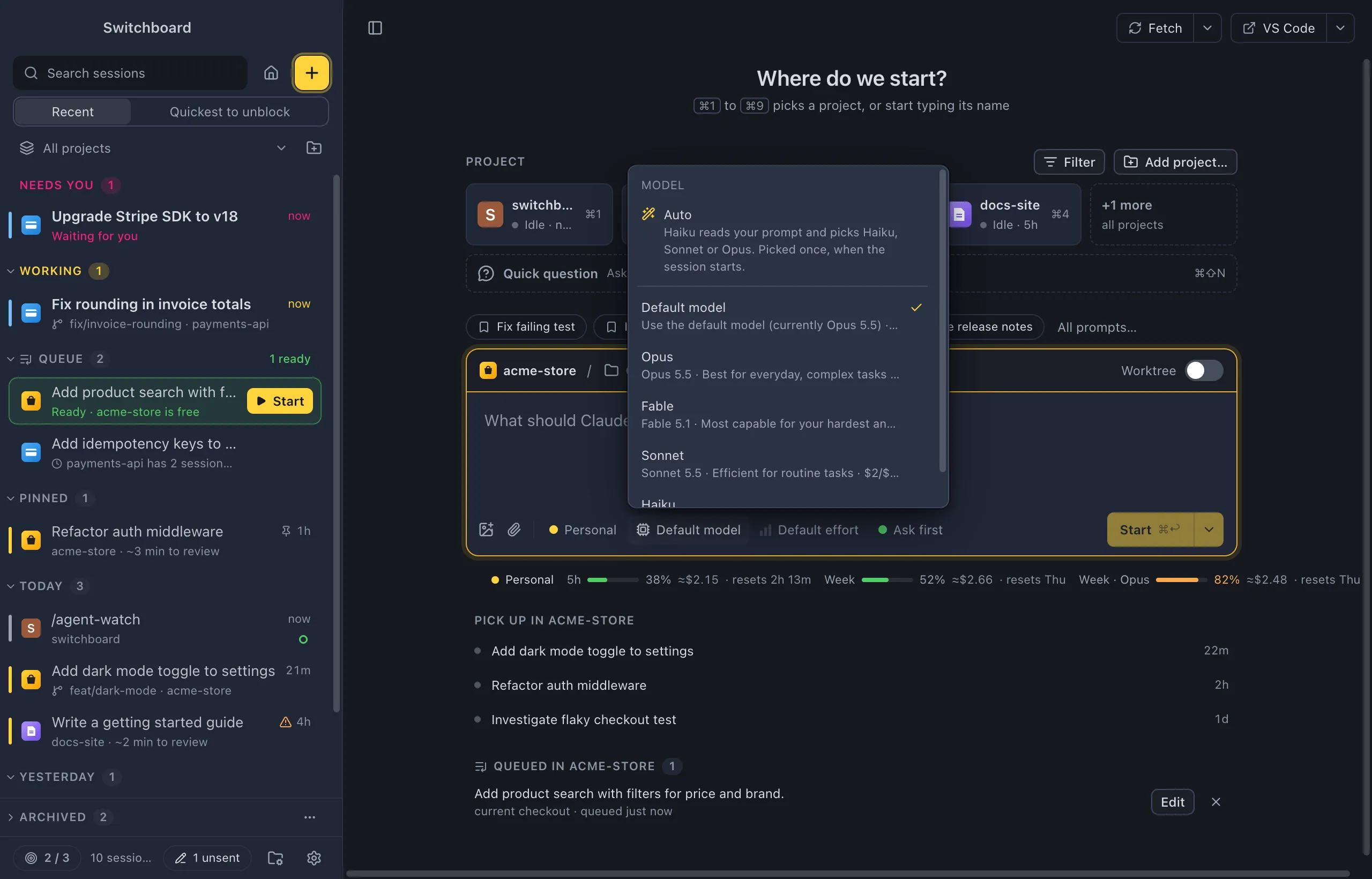Click the Week Opus usage progress bar
1372x879 pixels.
pos(1181,580)
